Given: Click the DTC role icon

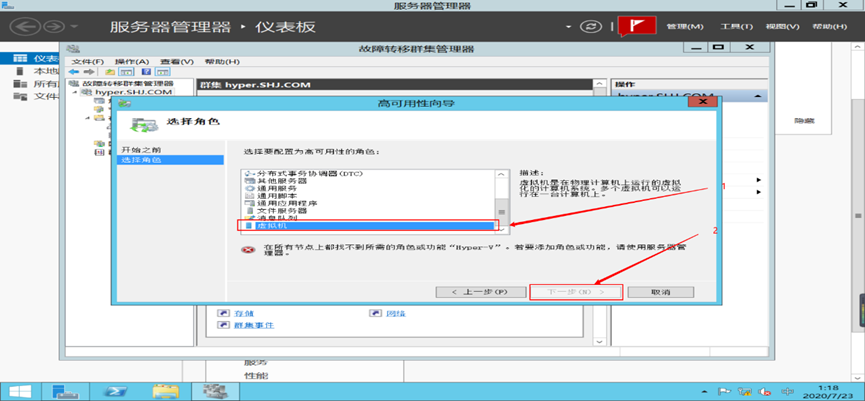Looking at the screenshot, I should (x=249, y=174).
